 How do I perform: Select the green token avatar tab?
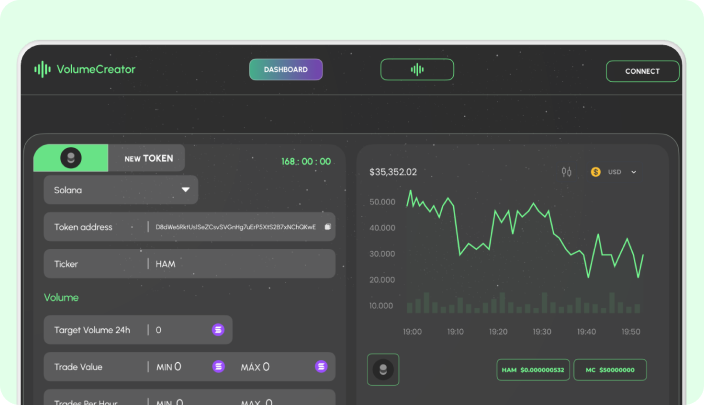tap(71, 158)
